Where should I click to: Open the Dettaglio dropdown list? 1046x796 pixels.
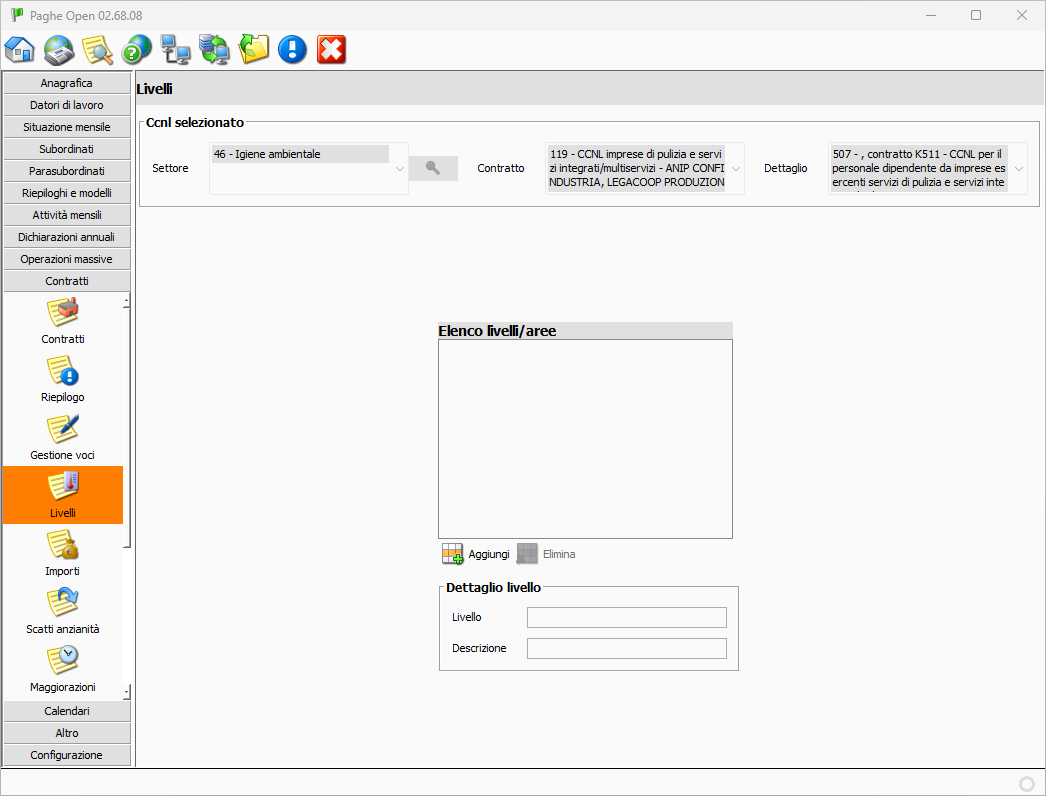tap(1018, 168)
